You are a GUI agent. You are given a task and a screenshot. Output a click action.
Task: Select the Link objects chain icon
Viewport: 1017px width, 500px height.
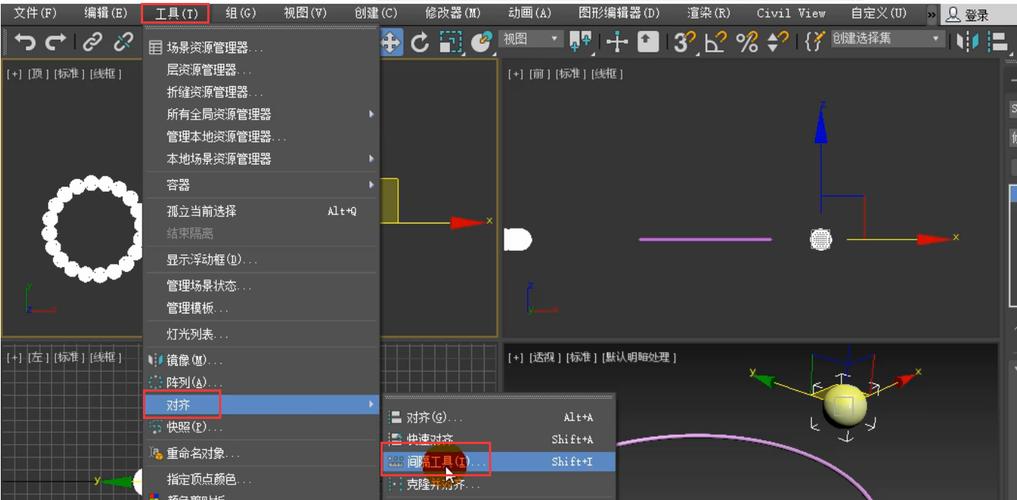click(92, 42)
